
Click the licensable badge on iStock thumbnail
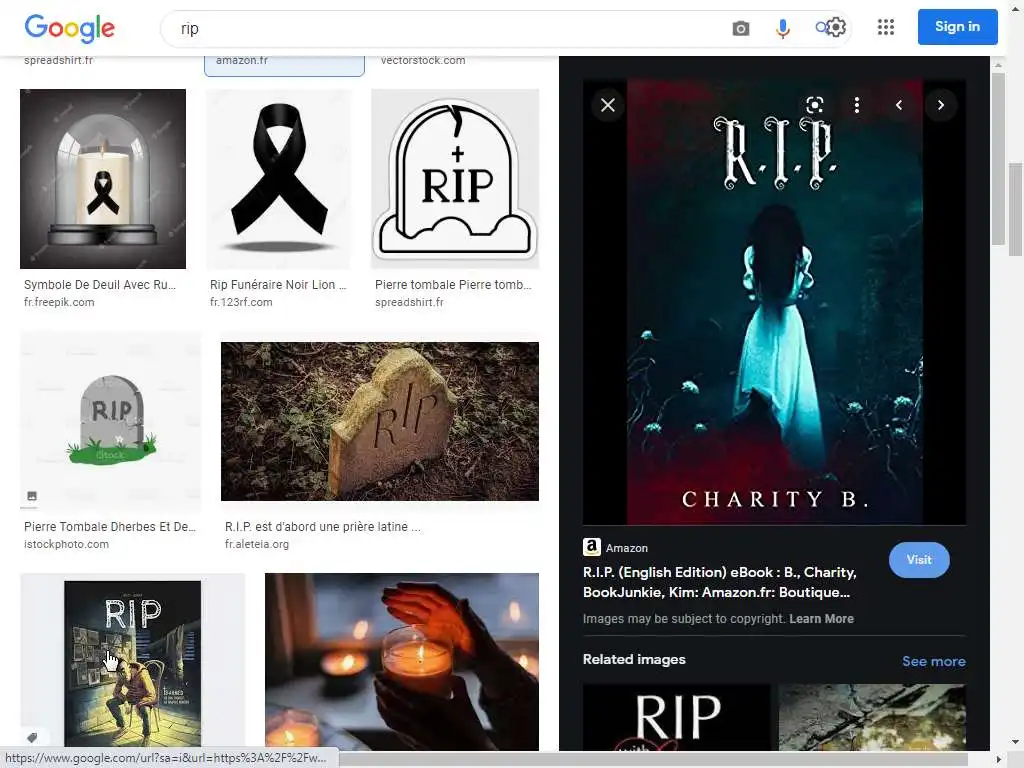[32, 496]
